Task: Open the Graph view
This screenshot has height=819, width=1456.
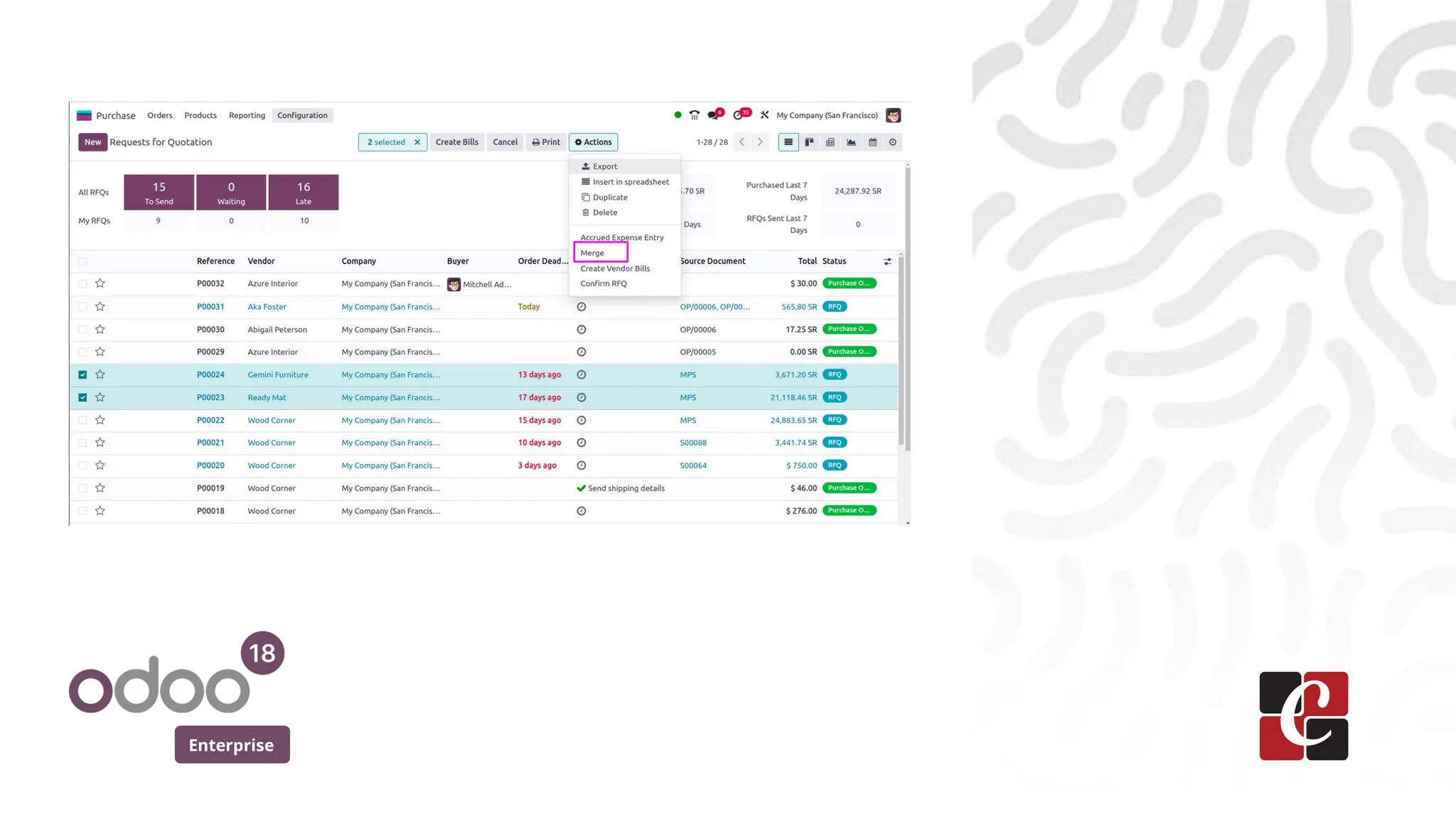Action: tap(851, 142)
